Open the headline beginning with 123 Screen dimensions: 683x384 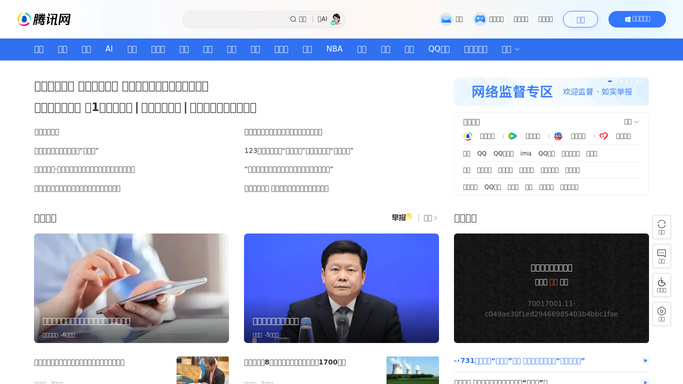(x=298, y=151)
